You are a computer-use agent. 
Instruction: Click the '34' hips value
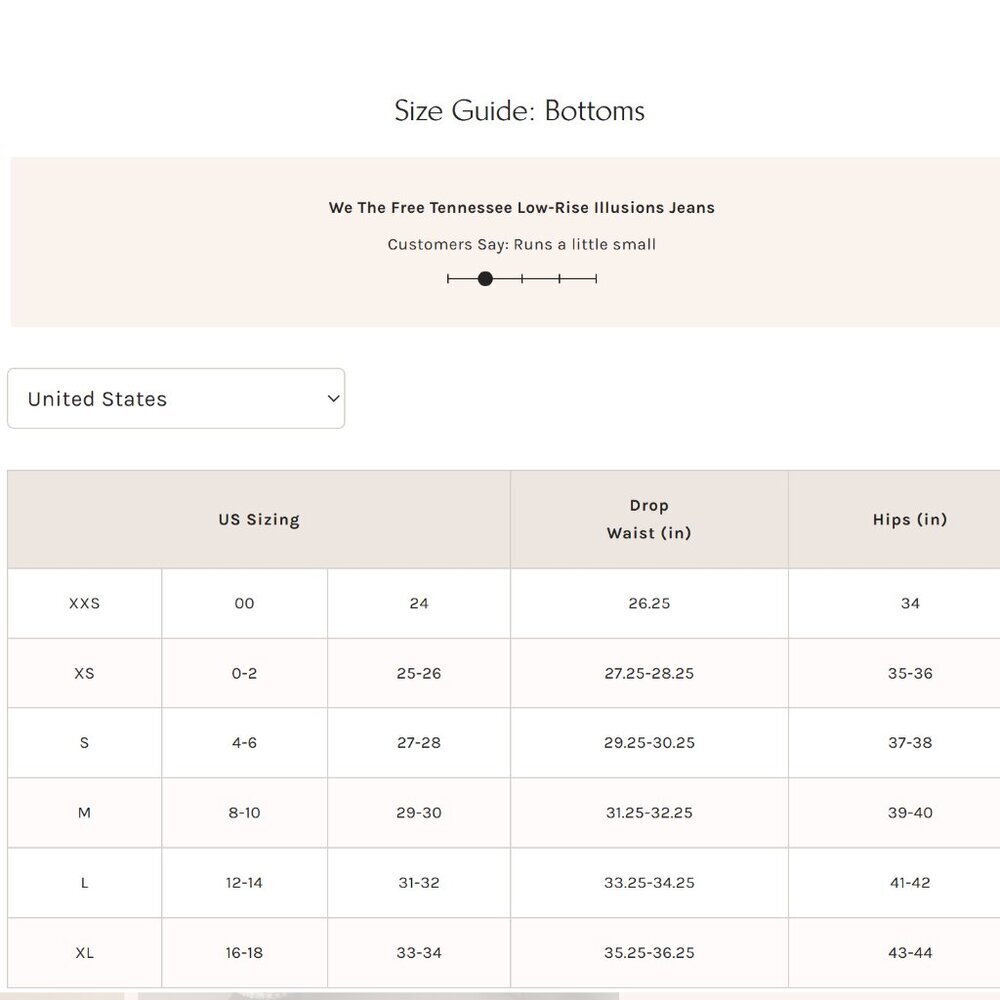910,603
